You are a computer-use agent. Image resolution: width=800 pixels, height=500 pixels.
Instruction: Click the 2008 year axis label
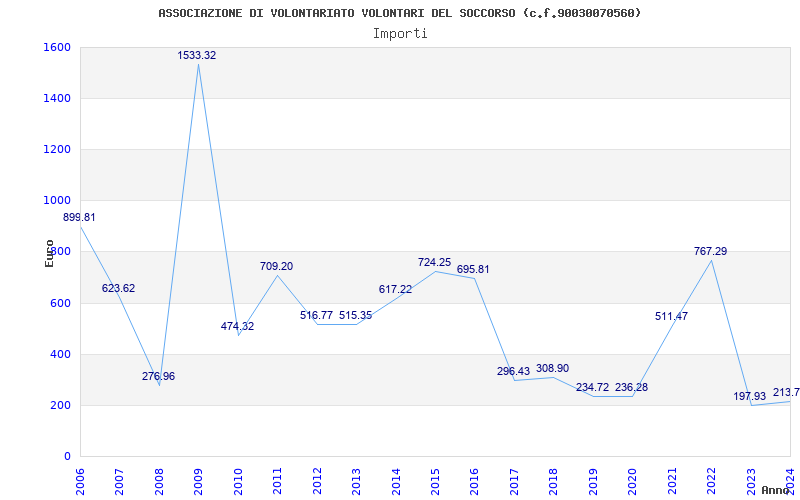click(x=159, y=481)
